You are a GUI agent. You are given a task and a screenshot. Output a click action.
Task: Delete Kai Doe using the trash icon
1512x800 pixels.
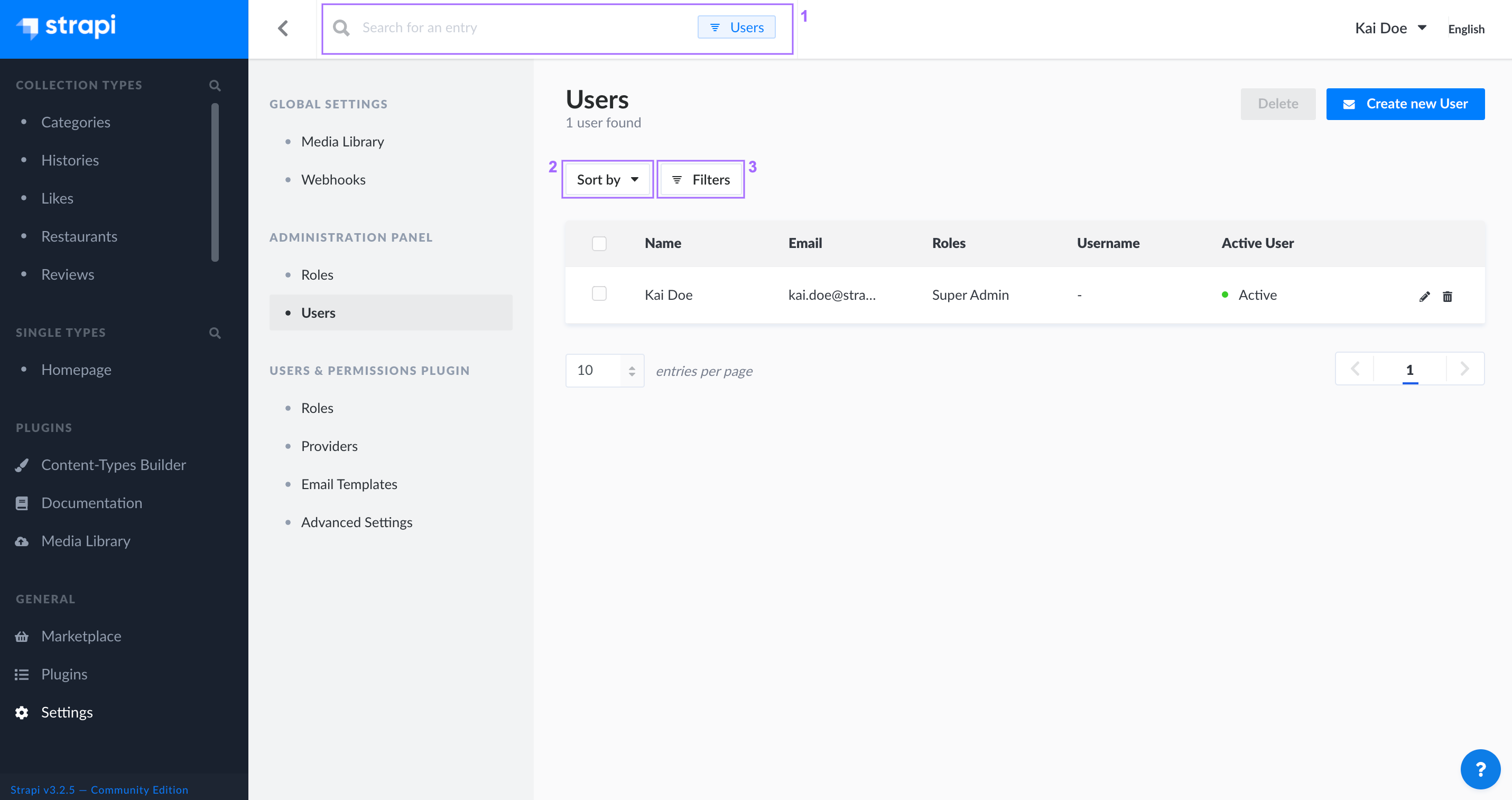pos(1448,296)
